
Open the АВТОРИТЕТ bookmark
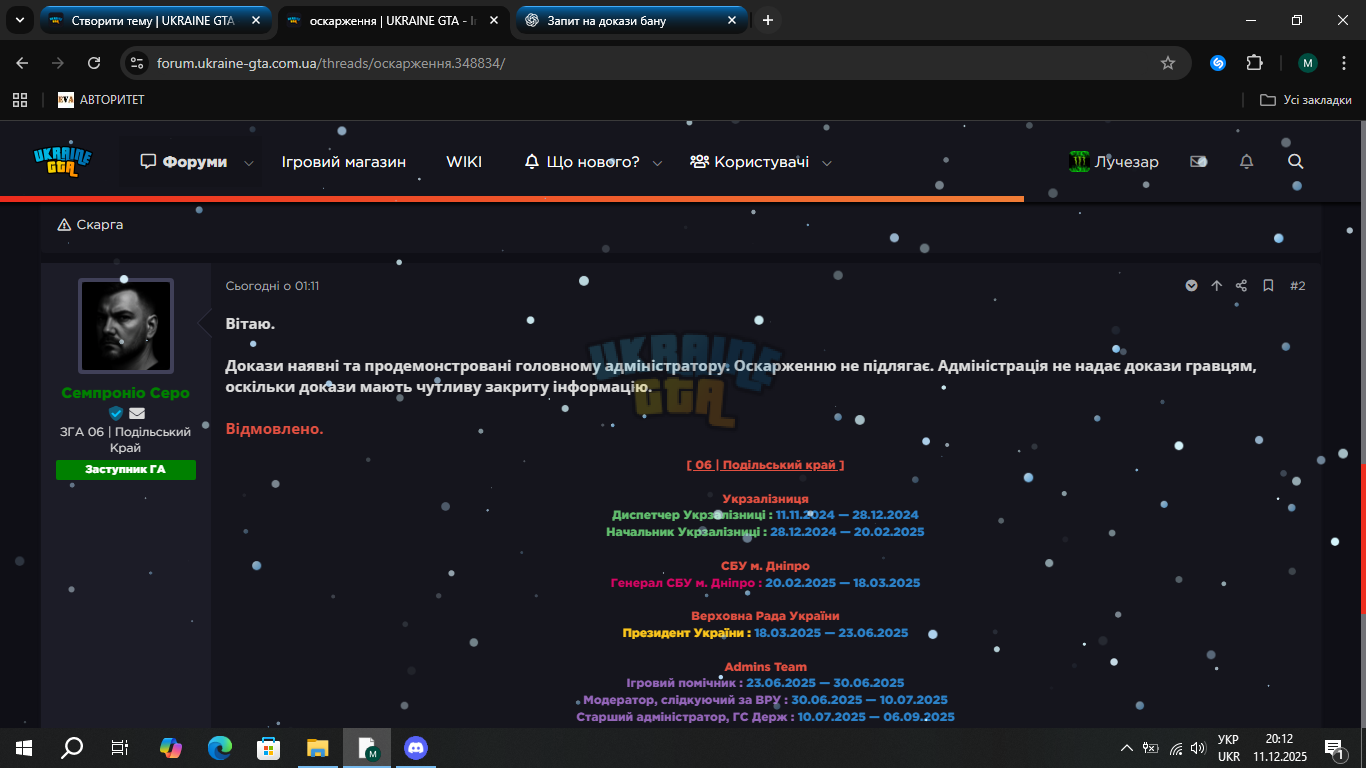click(x=101, y=100)
